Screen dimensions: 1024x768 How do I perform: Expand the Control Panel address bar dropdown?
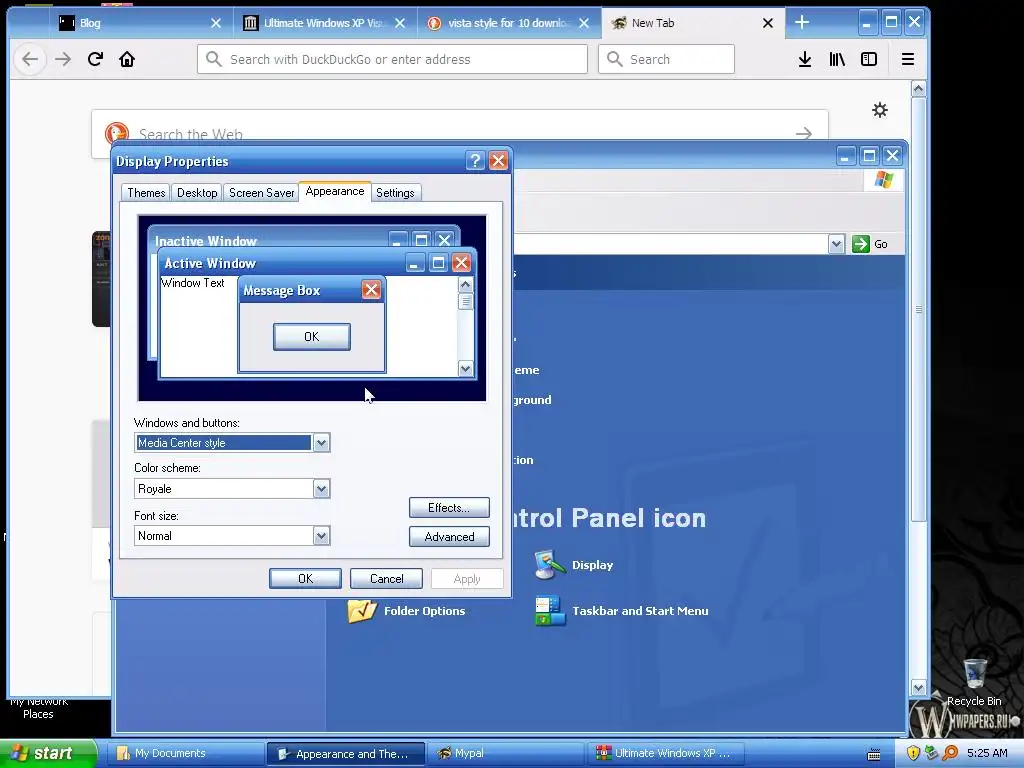(x=836, y=244)
